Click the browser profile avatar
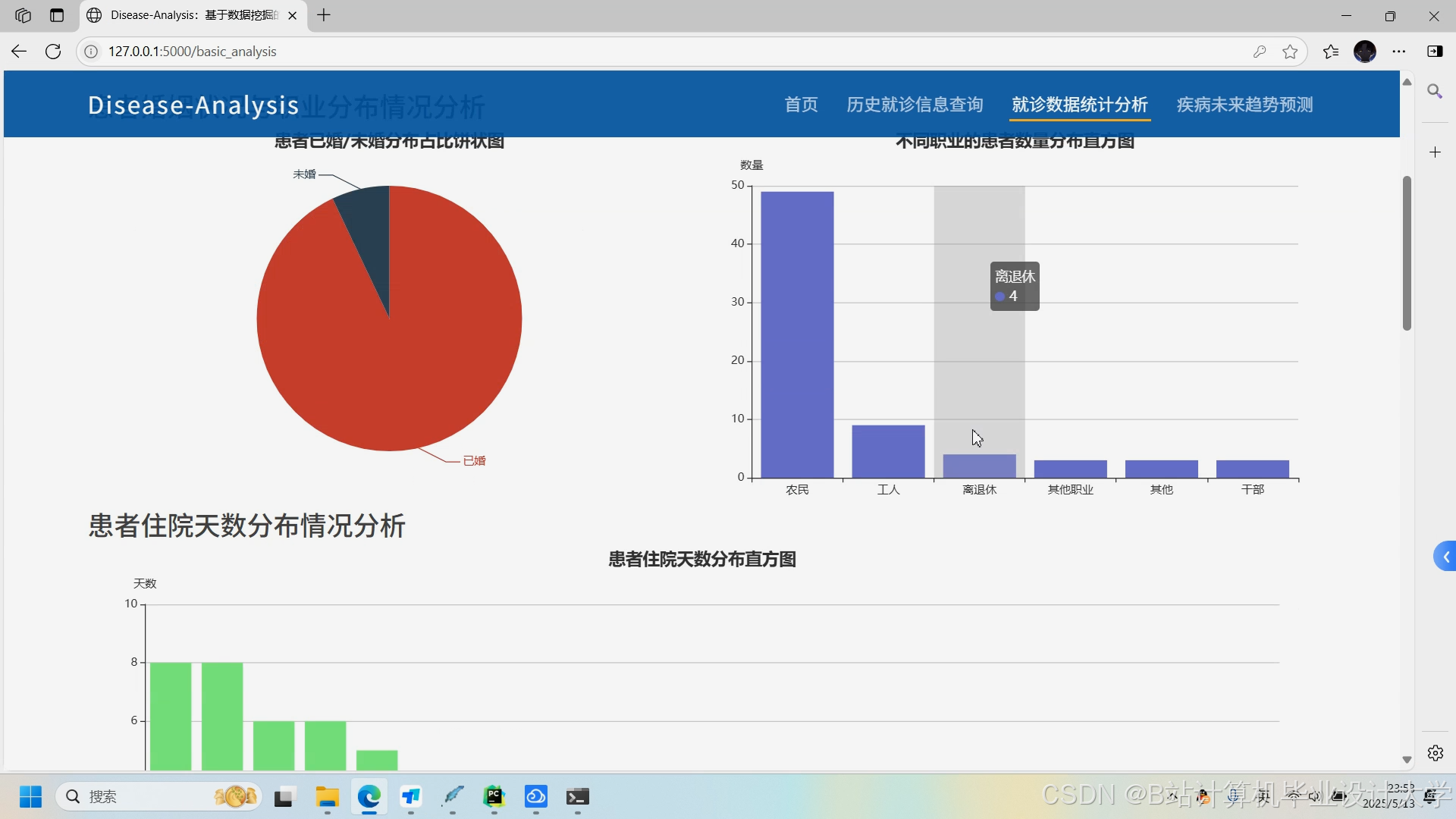Image resolution: width=1456 pixels, height=819 pixels. coord(1367,51)
